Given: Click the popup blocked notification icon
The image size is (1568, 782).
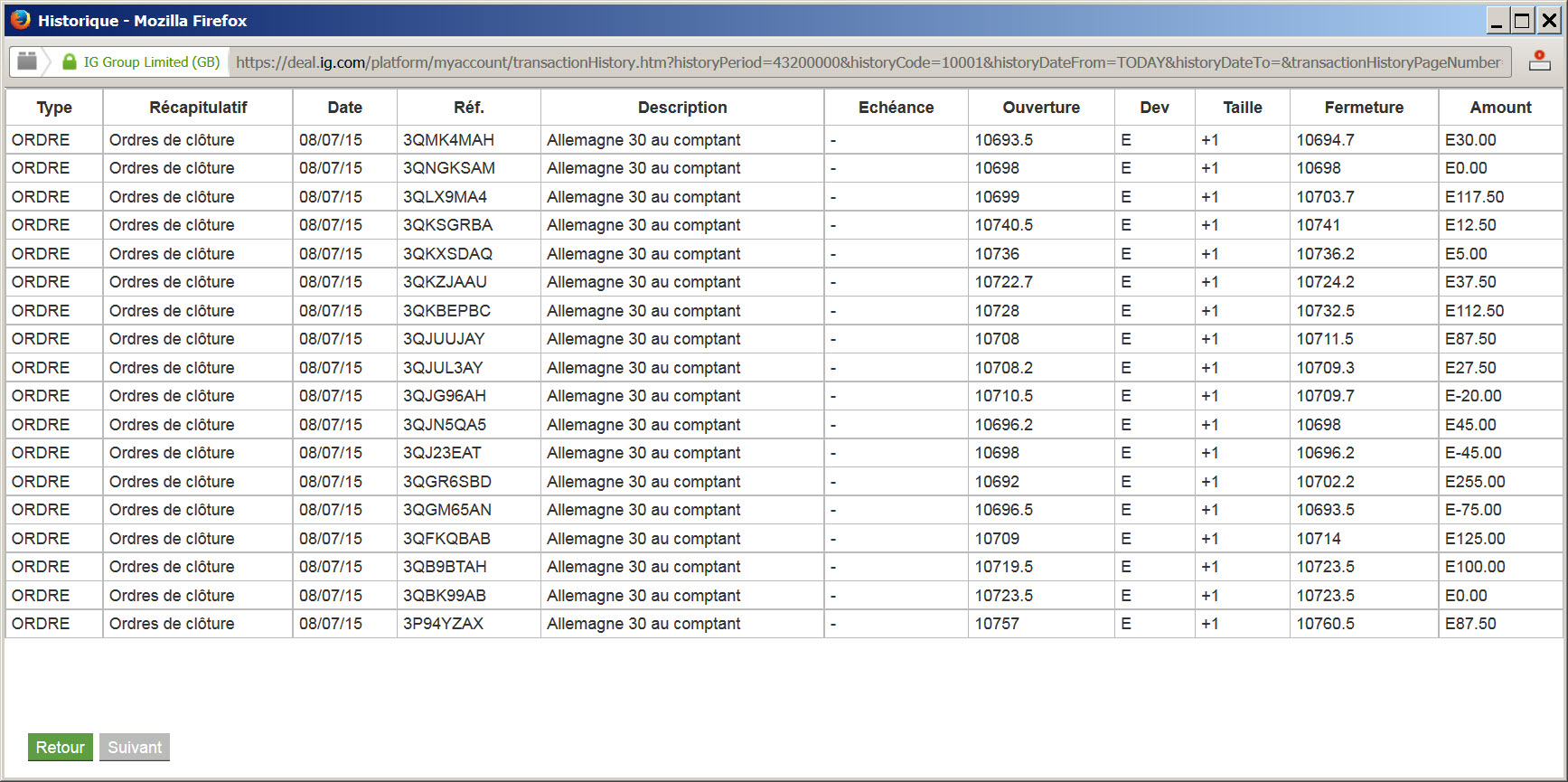Looking at the screenshot, I should (1539, 61).
